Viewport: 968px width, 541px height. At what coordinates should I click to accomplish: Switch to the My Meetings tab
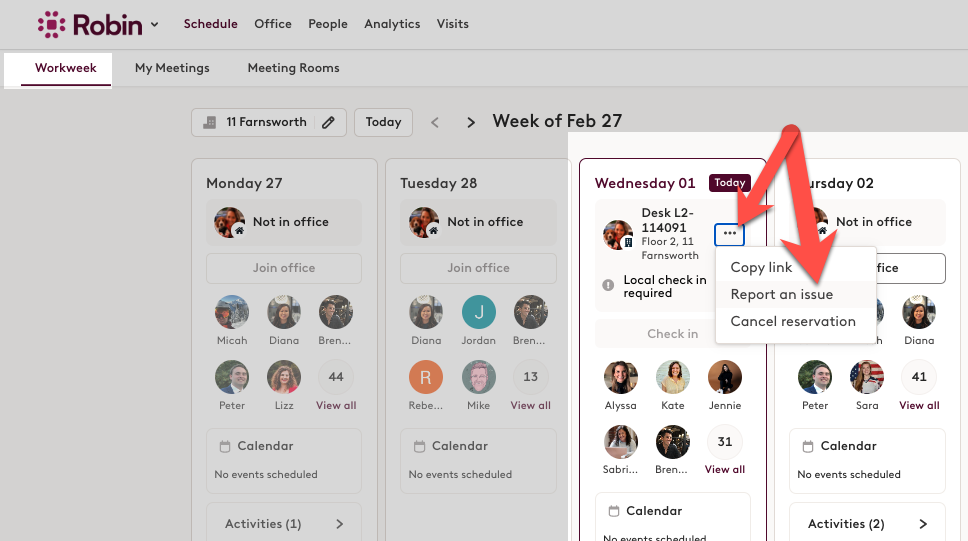(x=172, y=68)
